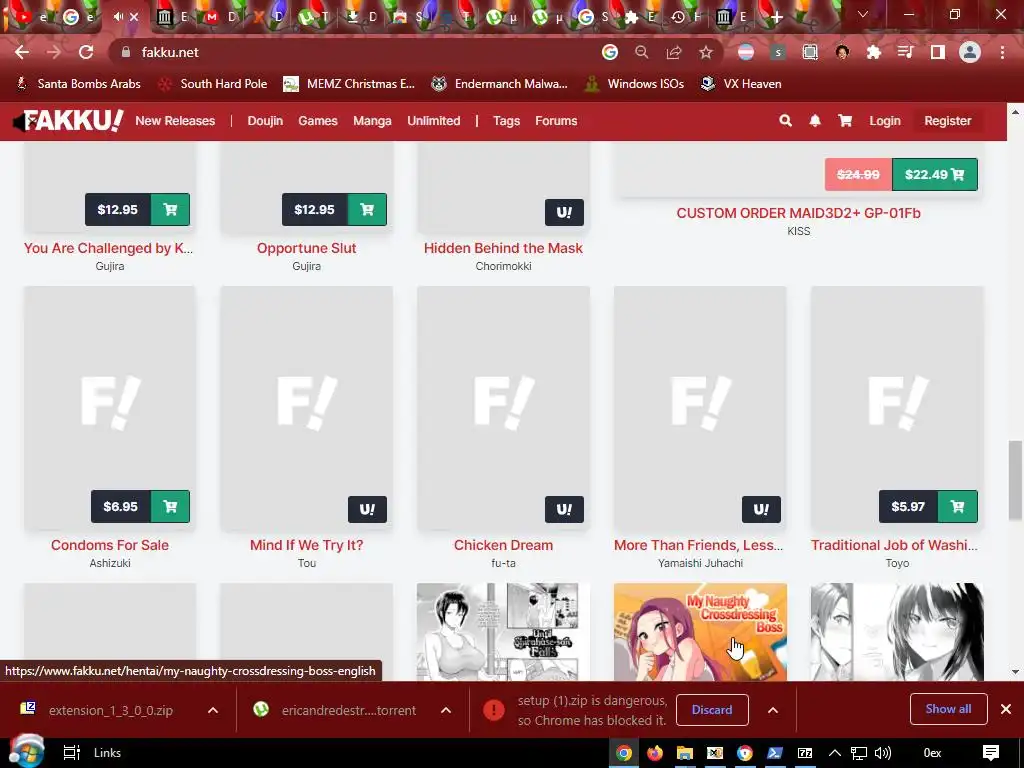Click the Google icon in the address bar
The height and width of the screenshot is (768, 1024).
610,52
